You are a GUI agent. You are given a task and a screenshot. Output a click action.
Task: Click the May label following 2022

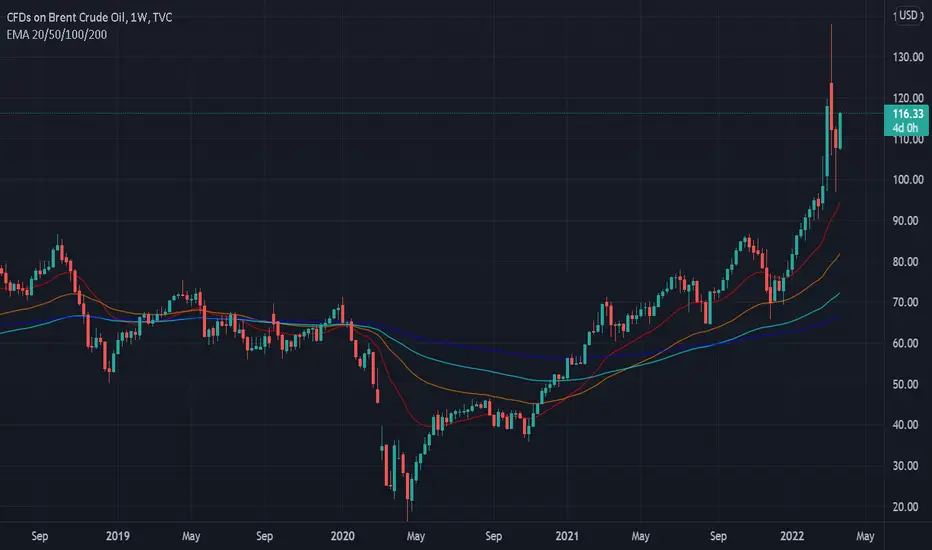[865, 536]
